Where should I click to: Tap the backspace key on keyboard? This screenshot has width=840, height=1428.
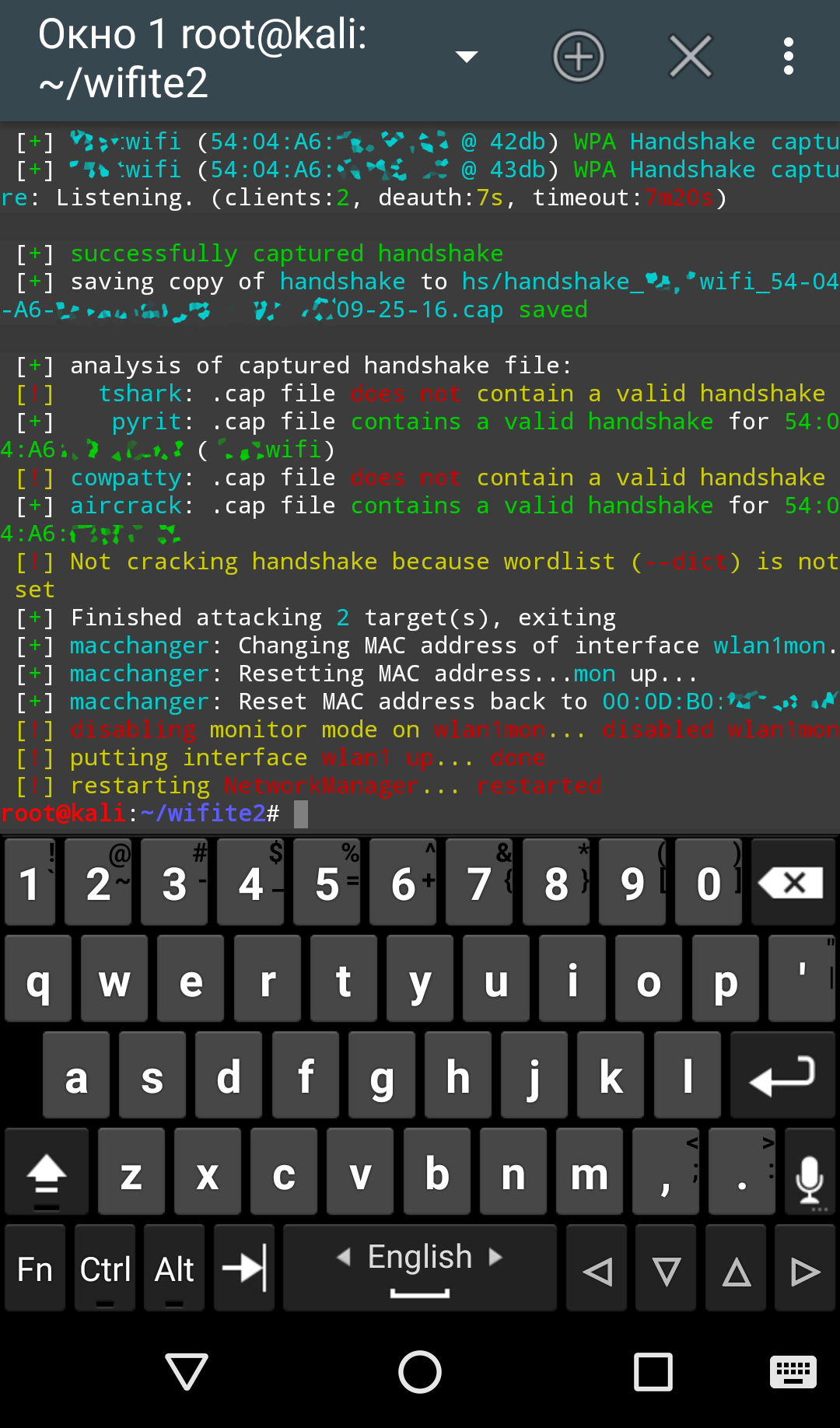[x=793, y=883]
